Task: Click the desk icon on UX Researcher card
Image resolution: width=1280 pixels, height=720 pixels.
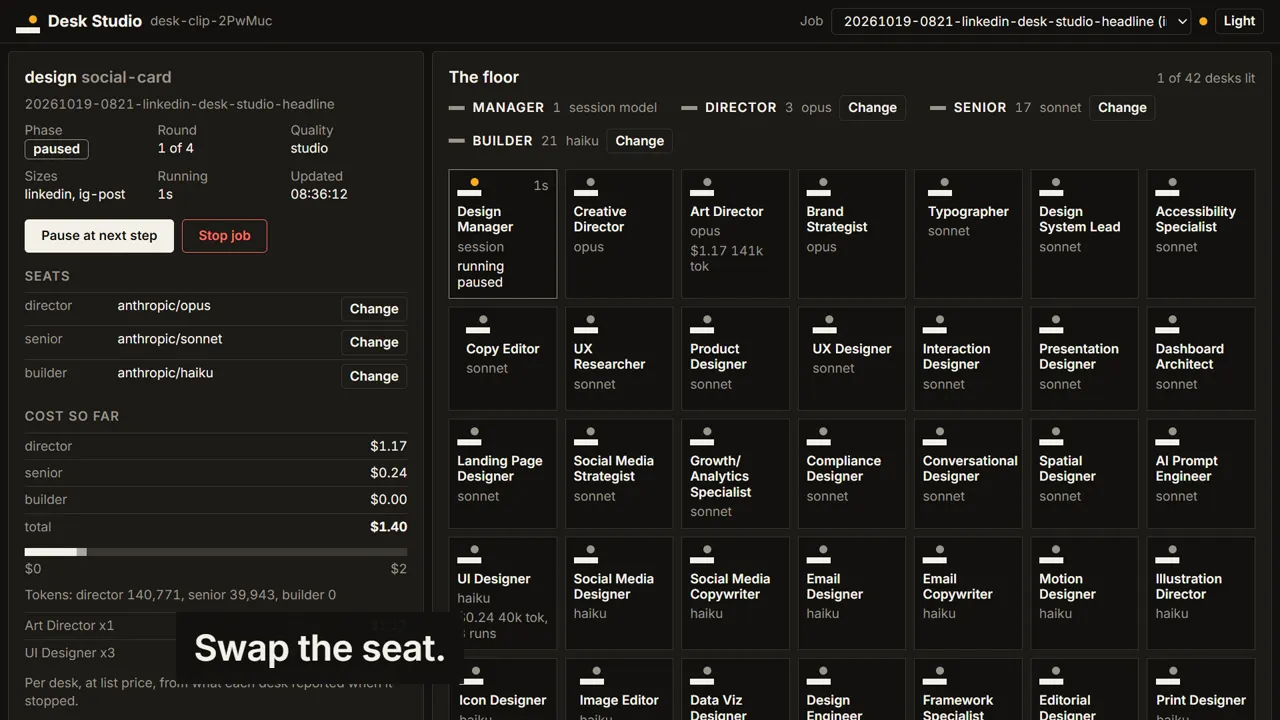Action: (x=586, y=325)
